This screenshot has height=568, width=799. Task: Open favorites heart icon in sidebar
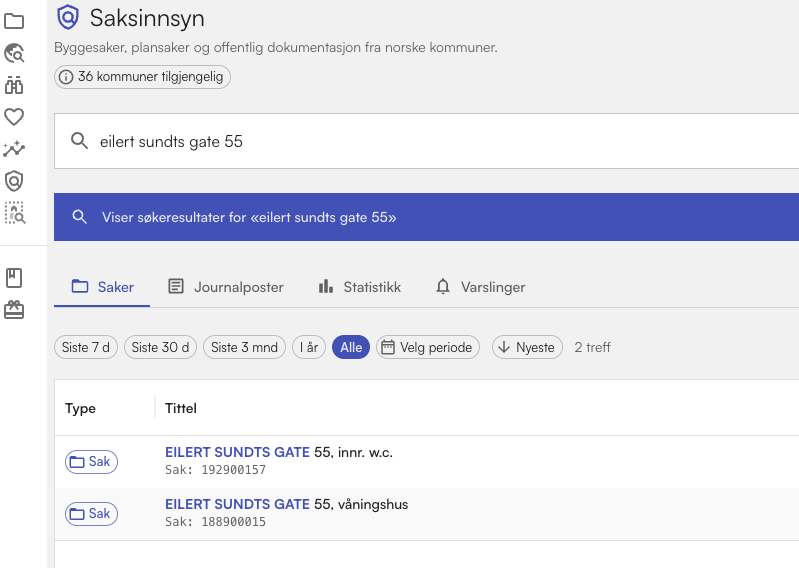click(x=14, y=117)
